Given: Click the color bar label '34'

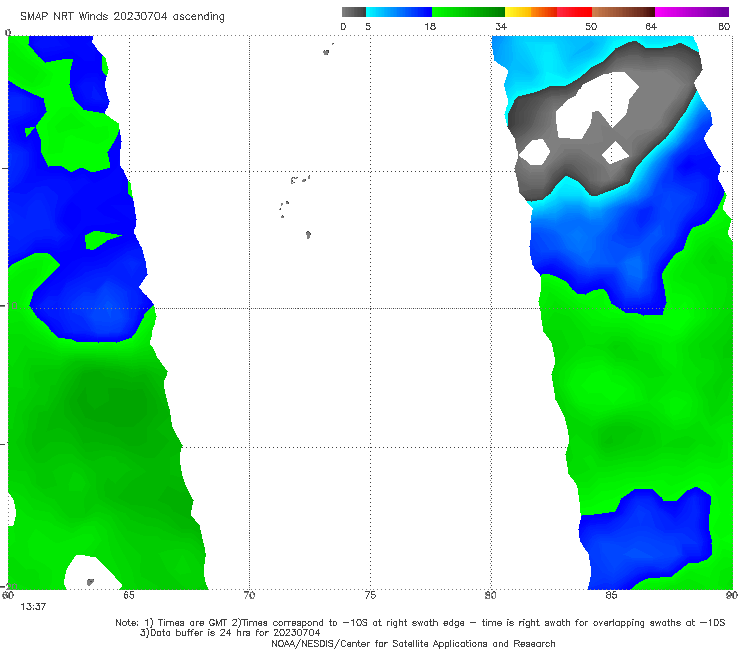Looking at the screenshot, I should pyautogui.click(x=501, y=27).
